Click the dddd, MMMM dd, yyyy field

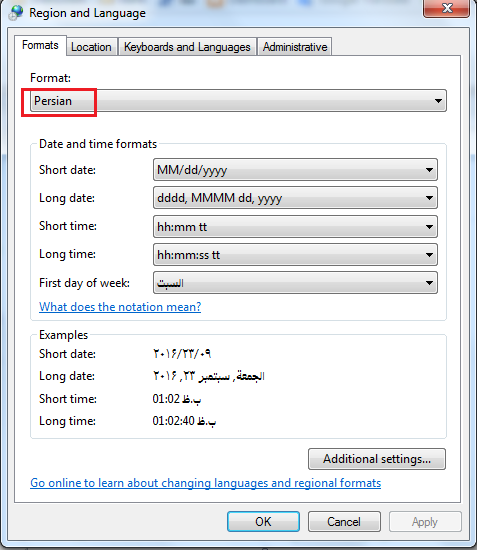pos(295,198)
